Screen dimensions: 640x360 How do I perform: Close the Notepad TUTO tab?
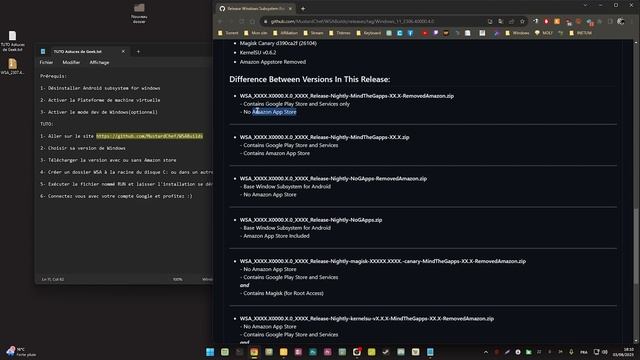pos(123,51)
